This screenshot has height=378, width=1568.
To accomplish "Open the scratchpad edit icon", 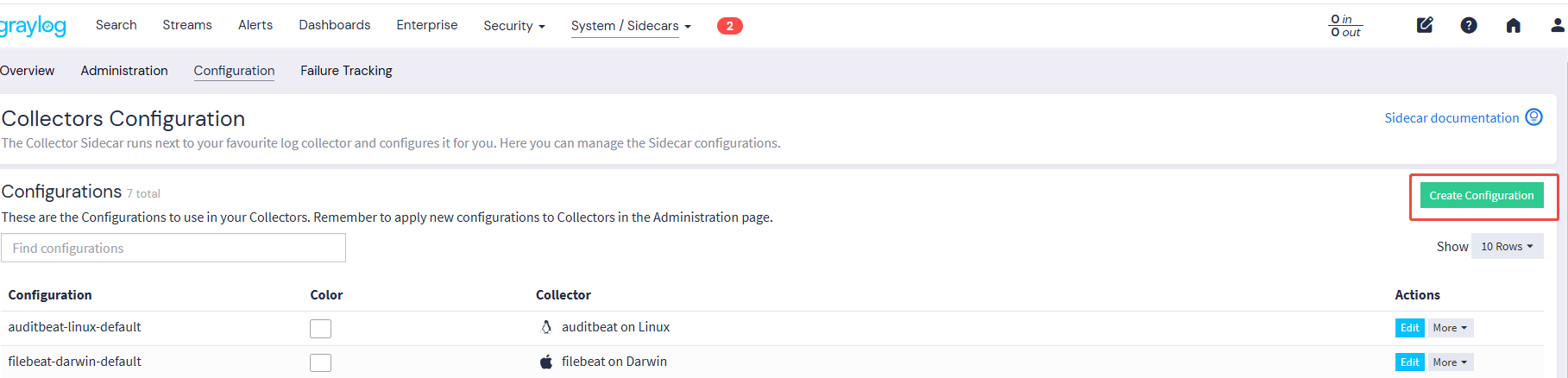I will point(1425,25).
